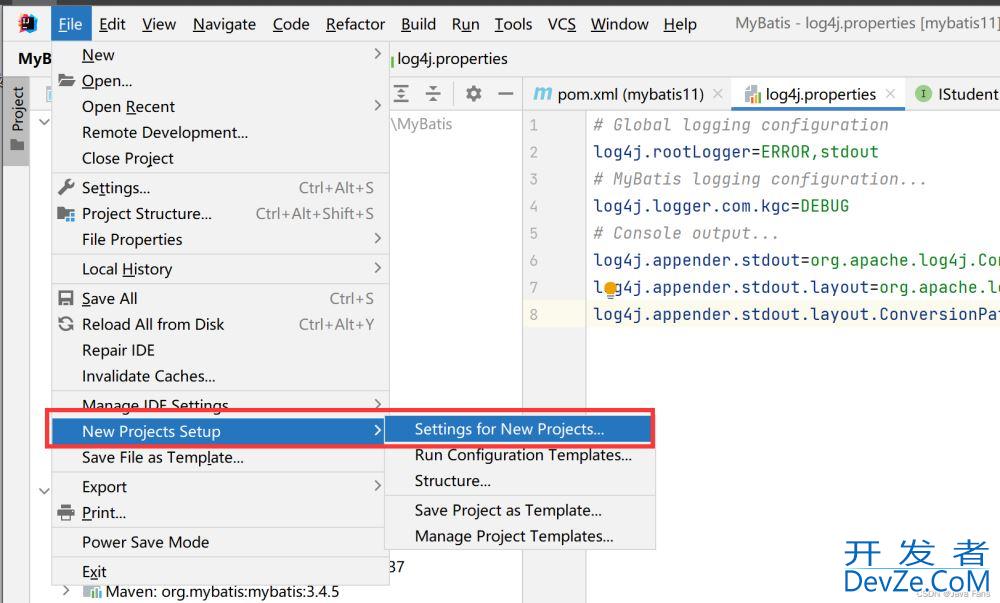Viewport: 1000px width, 603px height.
Task: Click Expand All icon in Project toolbar
Action: coord(401,94)
